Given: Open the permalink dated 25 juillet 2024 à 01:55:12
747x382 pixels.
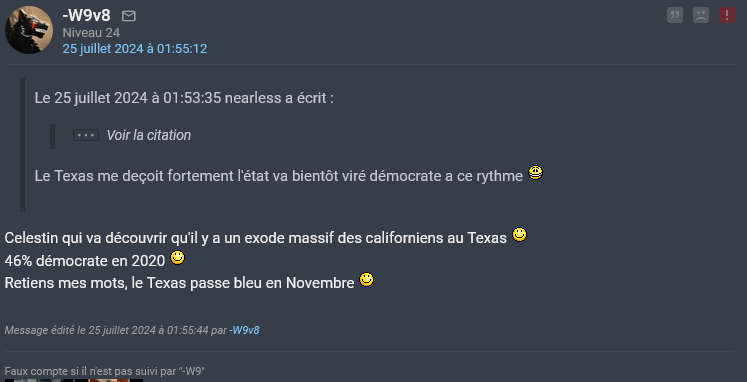Looking at the screenshot, I should [x=135, y=49].
